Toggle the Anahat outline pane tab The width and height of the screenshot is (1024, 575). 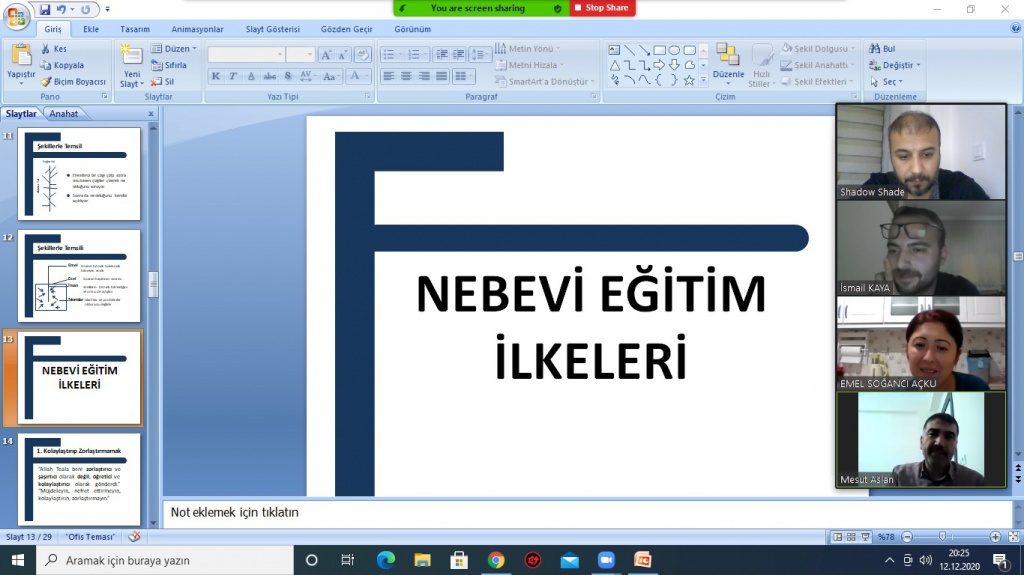64,114
